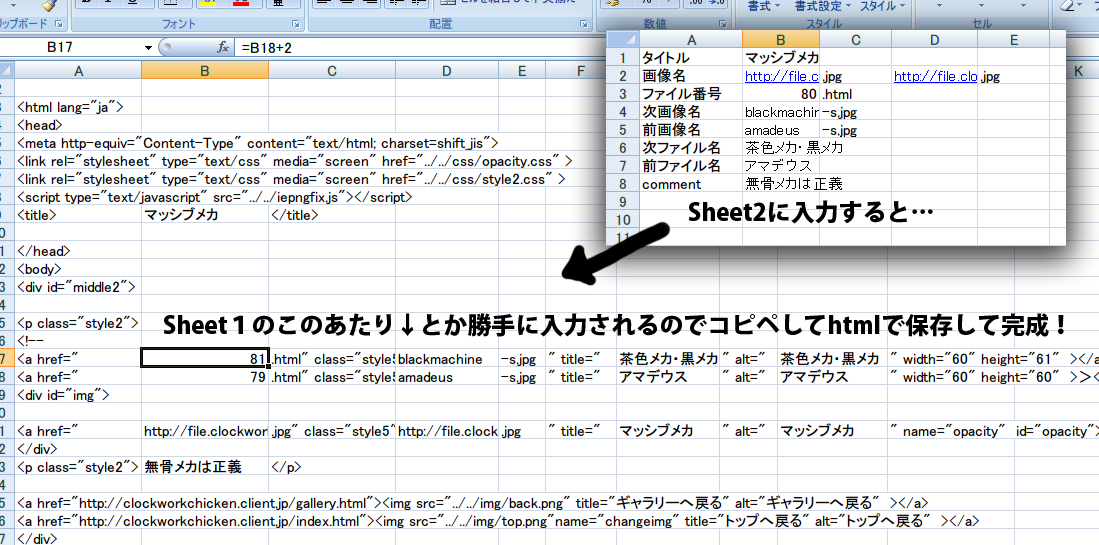
Task: Open the フォント group dialog launcher
Action: (296, 24)
